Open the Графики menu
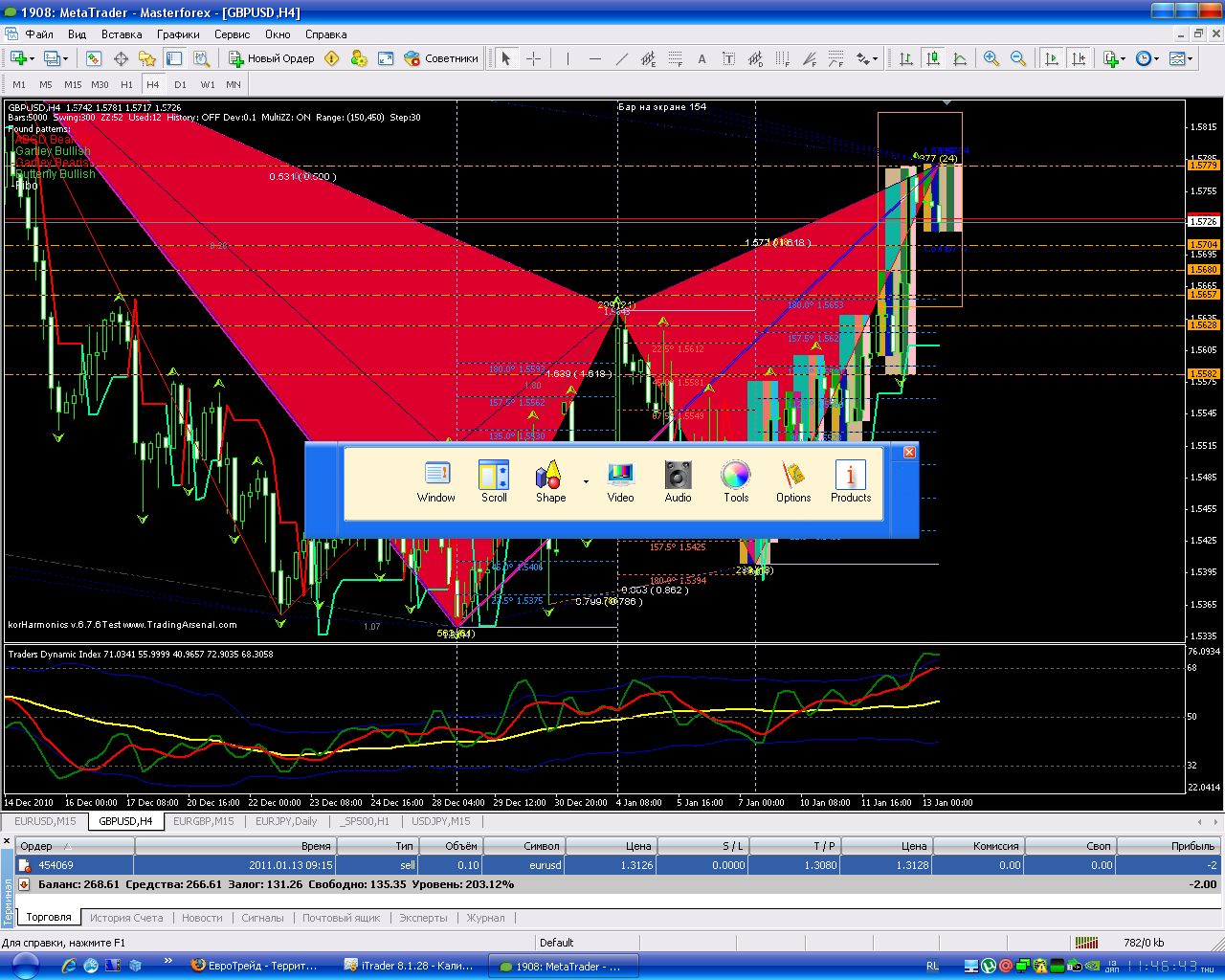Screen dimensions: 1225x980 point(178,34)
